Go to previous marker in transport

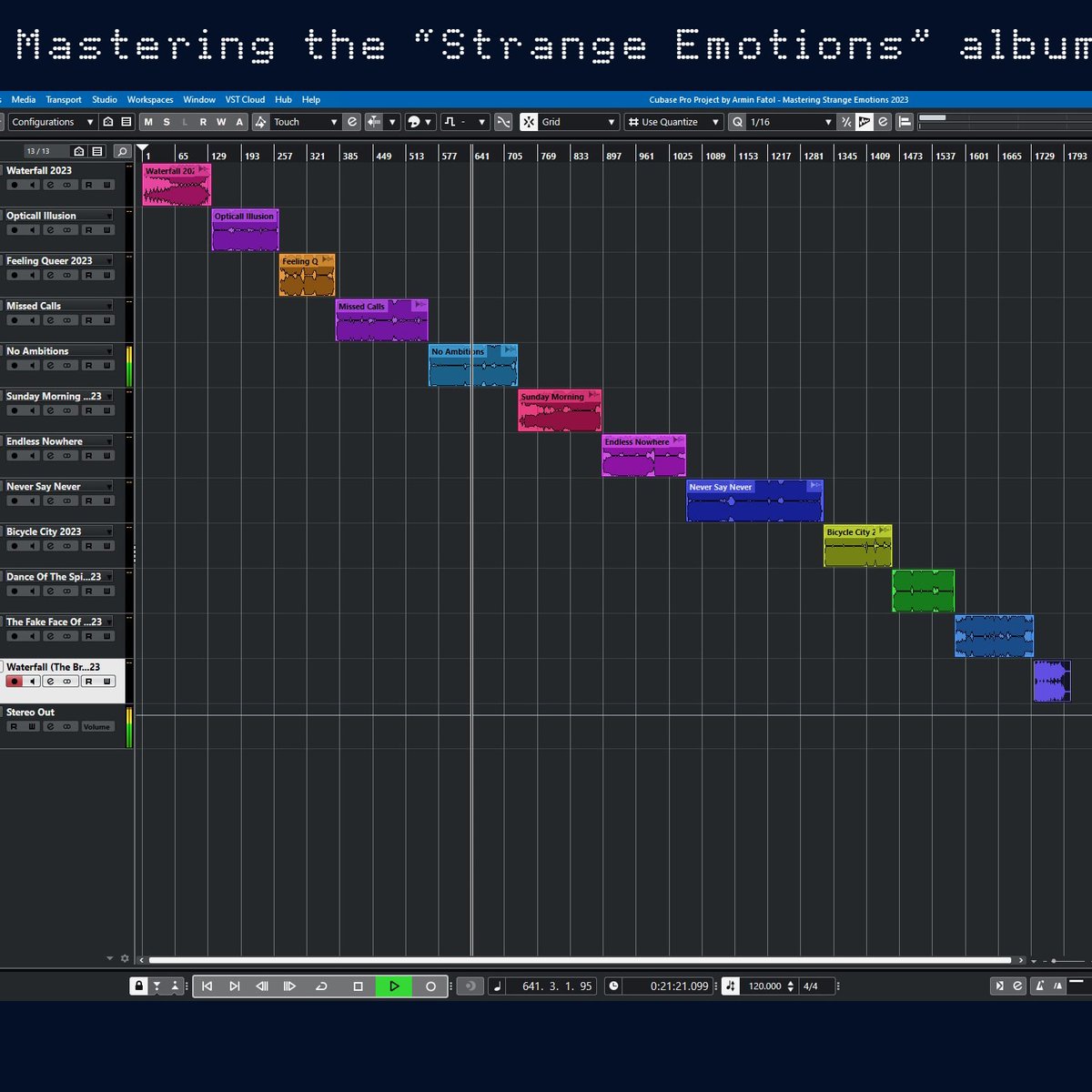pyautogui.click(x=207, y=986)
